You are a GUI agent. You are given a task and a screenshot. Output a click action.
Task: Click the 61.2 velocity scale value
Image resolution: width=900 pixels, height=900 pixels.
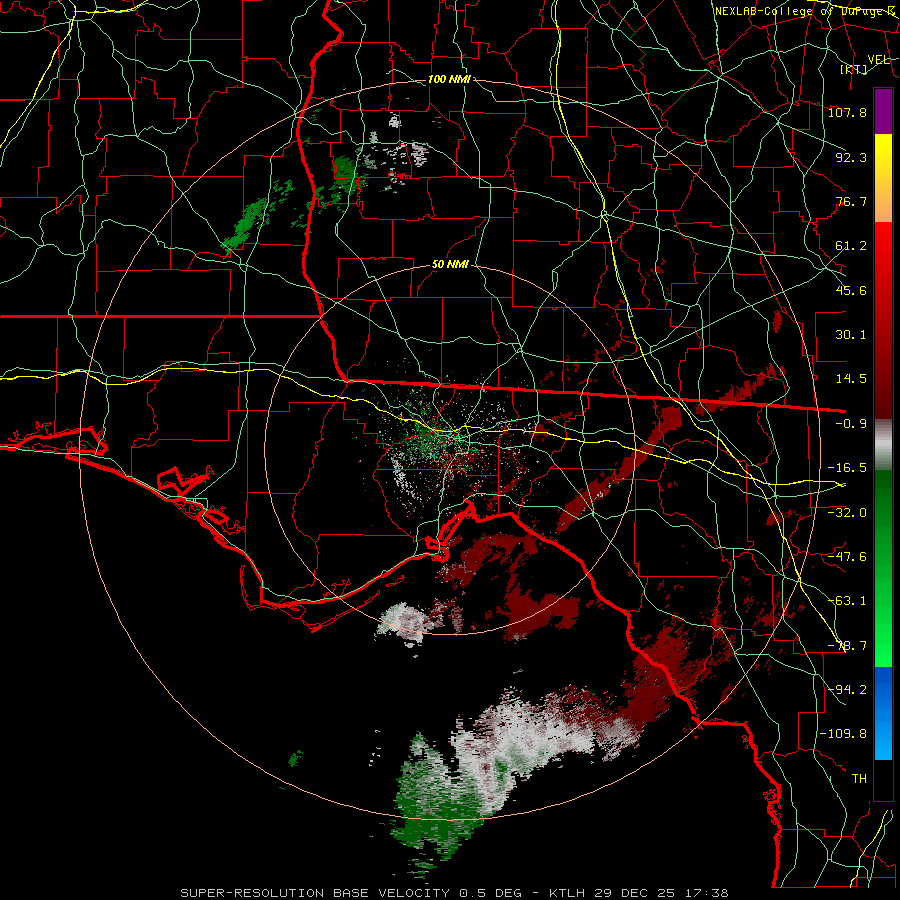pos(851,246)
